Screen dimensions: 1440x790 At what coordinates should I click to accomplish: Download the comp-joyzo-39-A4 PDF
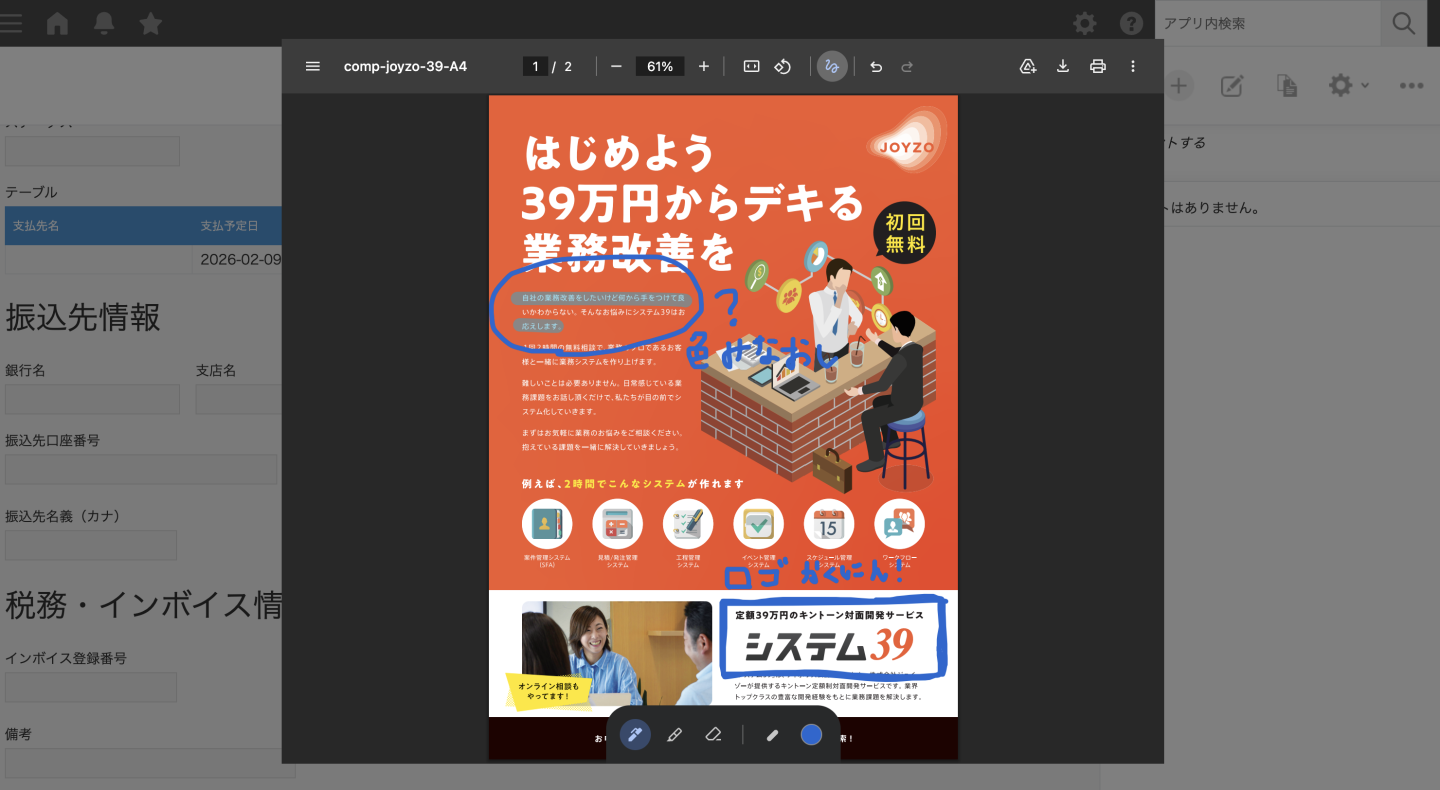click(1063, 66)
